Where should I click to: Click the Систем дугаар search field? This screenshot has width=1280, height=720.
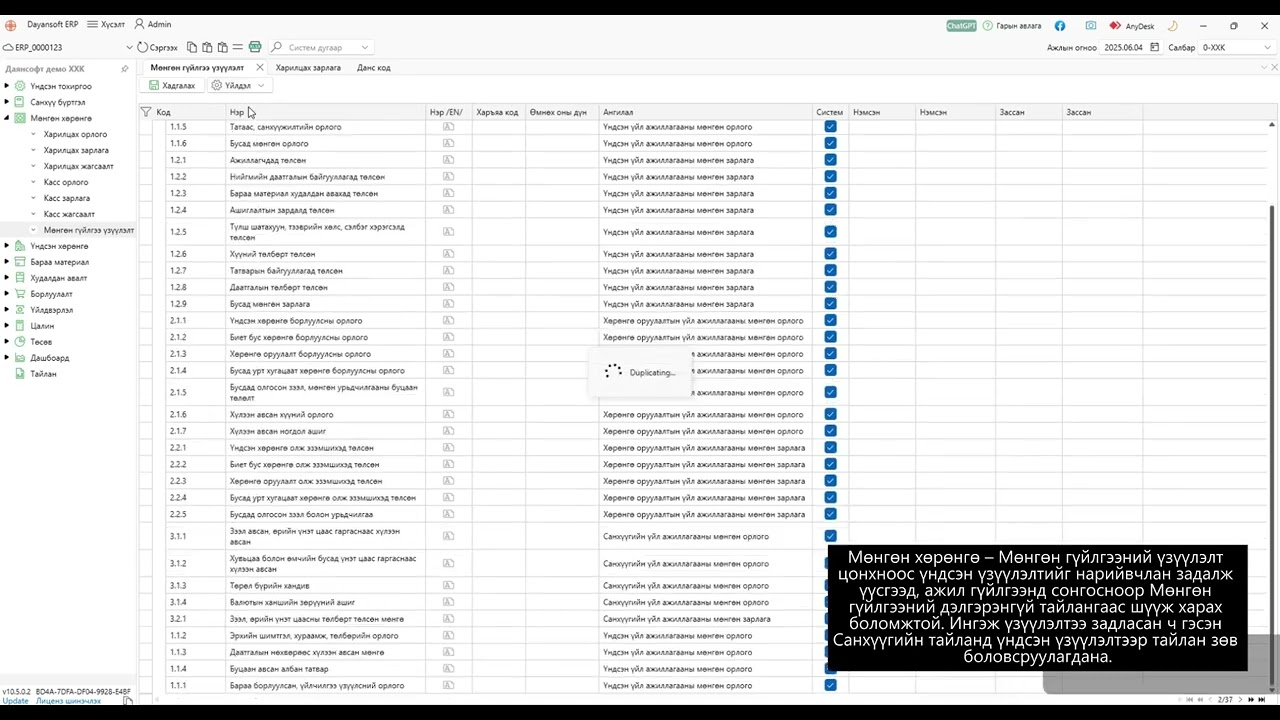point(321,47)
